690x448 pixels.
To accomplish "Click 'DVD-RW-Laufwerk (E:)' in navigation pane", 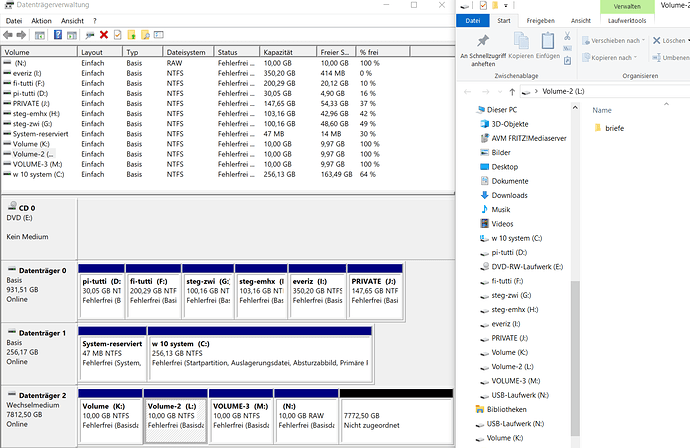I will [x=521, y=267].
